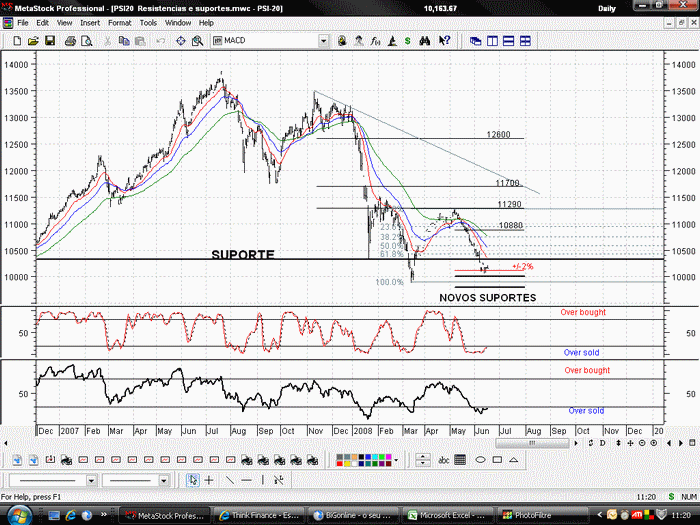This screenshot has height=525, width=700.
Task: Activate the What's This help pointer
Action: pyautogui.click(x=444, y=41)
